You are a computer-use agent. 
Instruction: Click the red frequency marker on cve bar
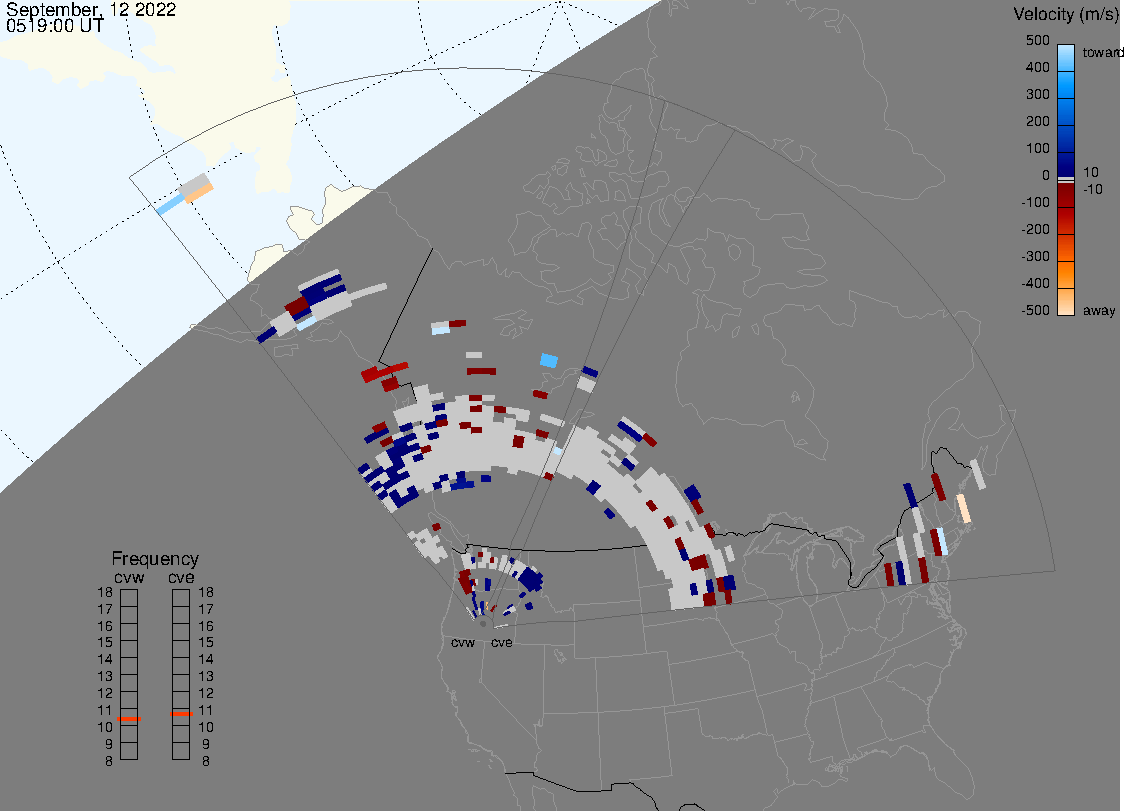tap(181, 713)
